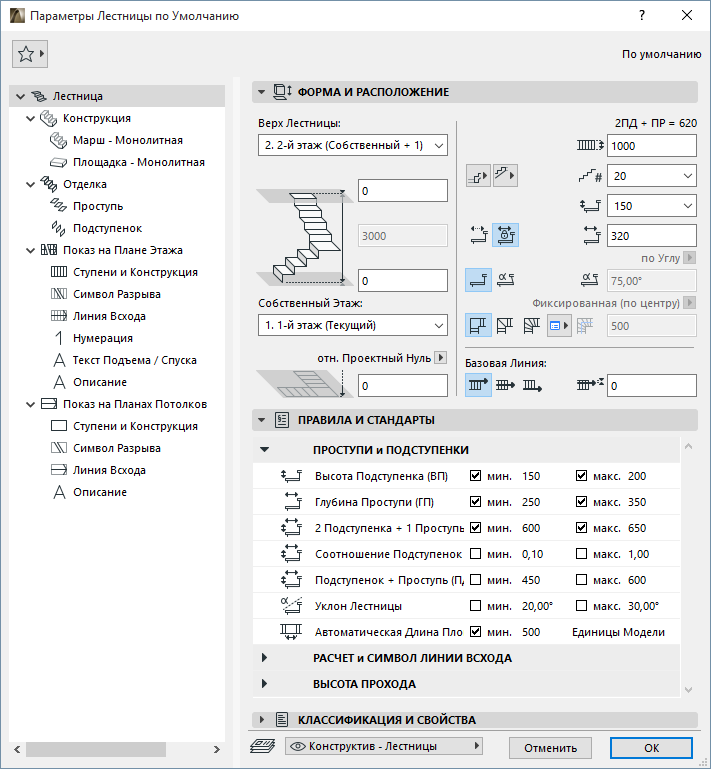Select the unlocked tread depth icon

pos(478,235)
